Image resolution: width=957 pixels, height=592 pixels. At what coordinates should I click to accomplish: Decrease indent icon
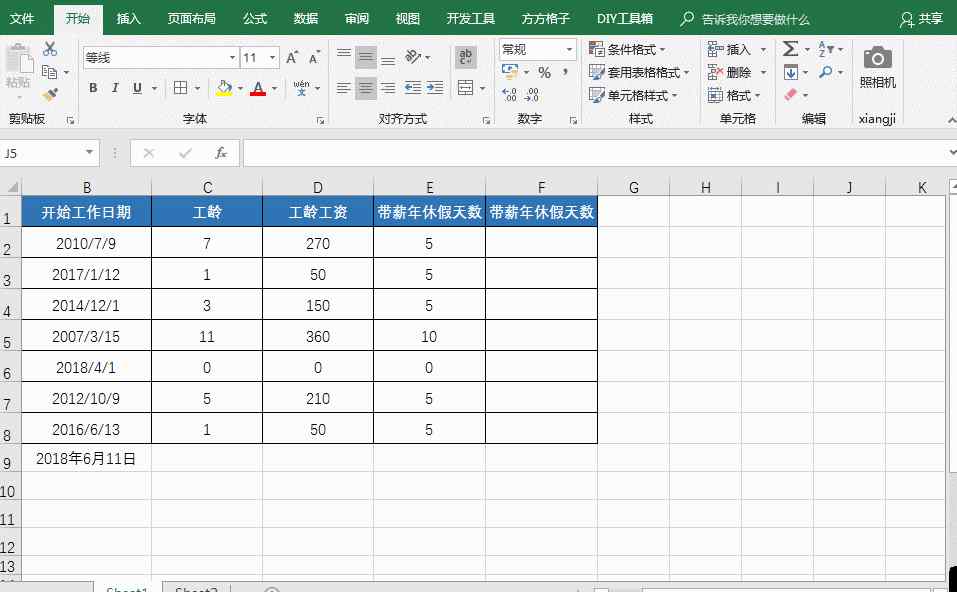tap(413, 88)
